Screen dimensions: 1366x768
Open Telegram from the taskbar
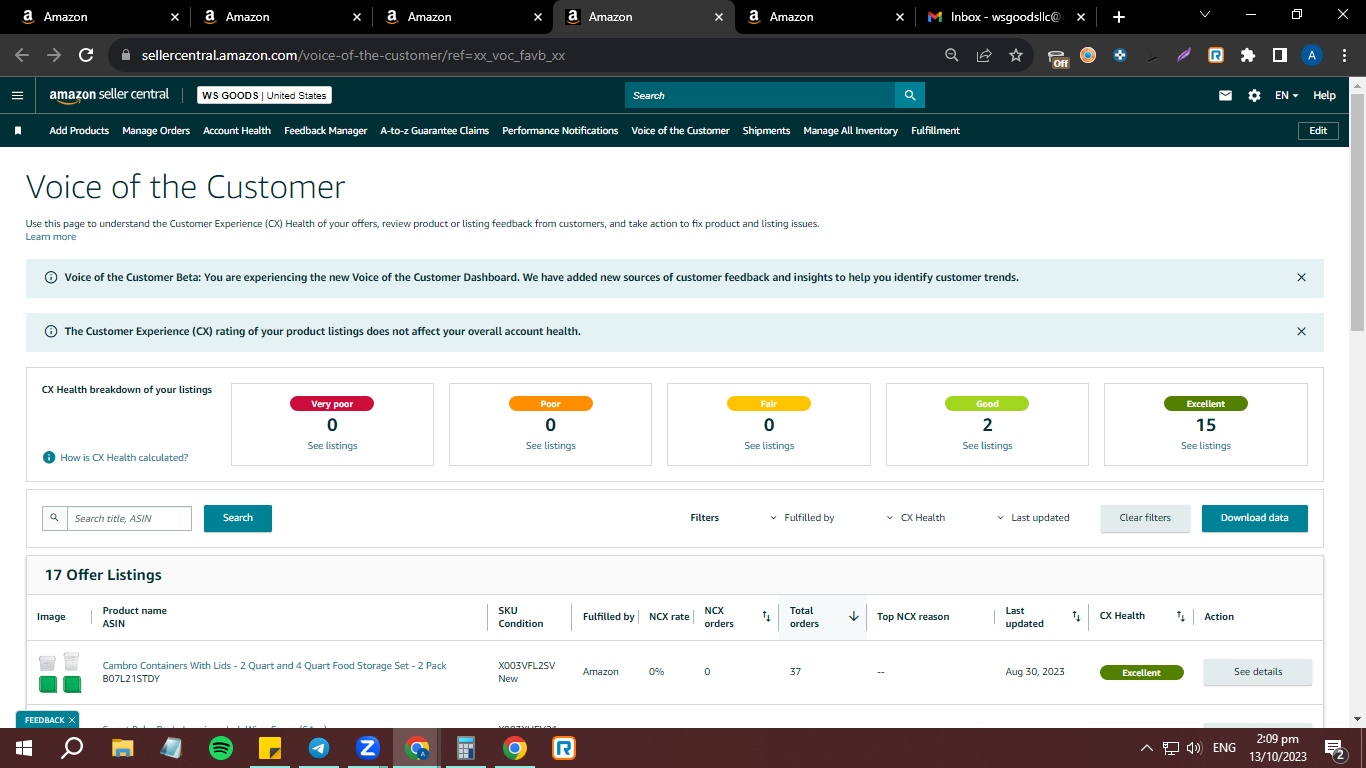click(x=319, y=747)
